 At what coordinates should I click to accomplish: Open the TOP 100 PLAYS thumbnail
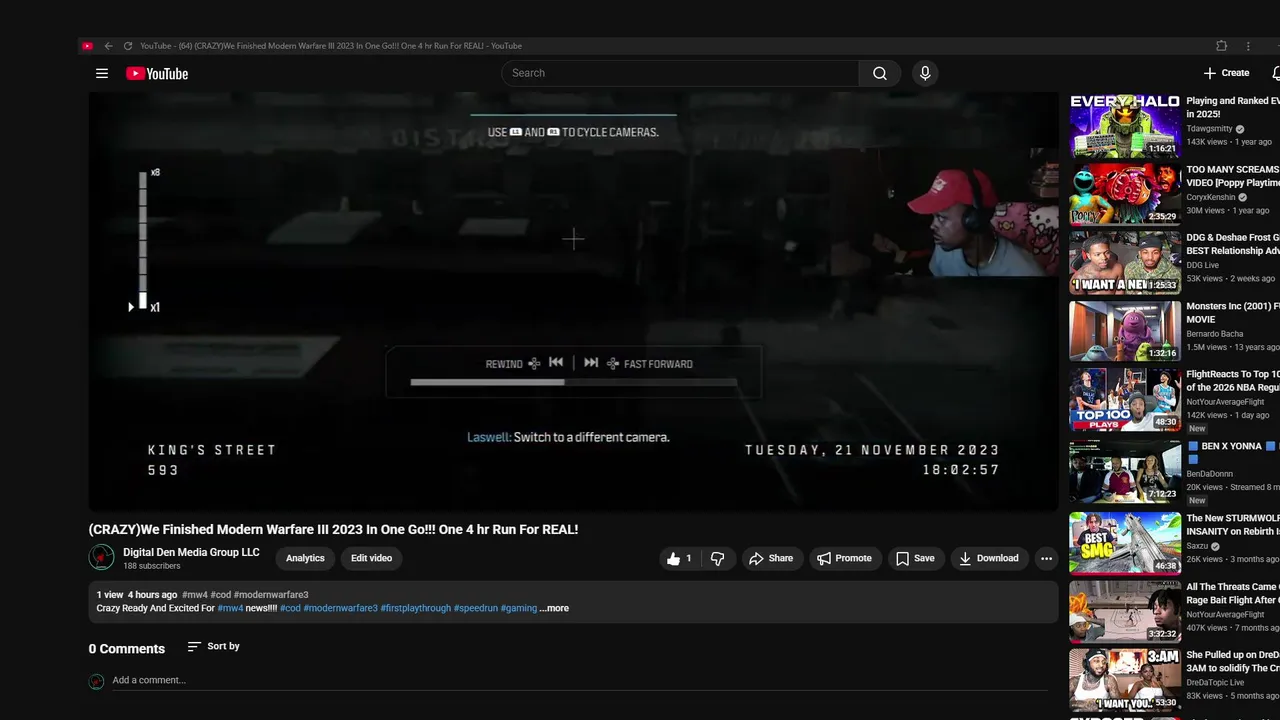pyautogui.click(x=1125, y=400)
